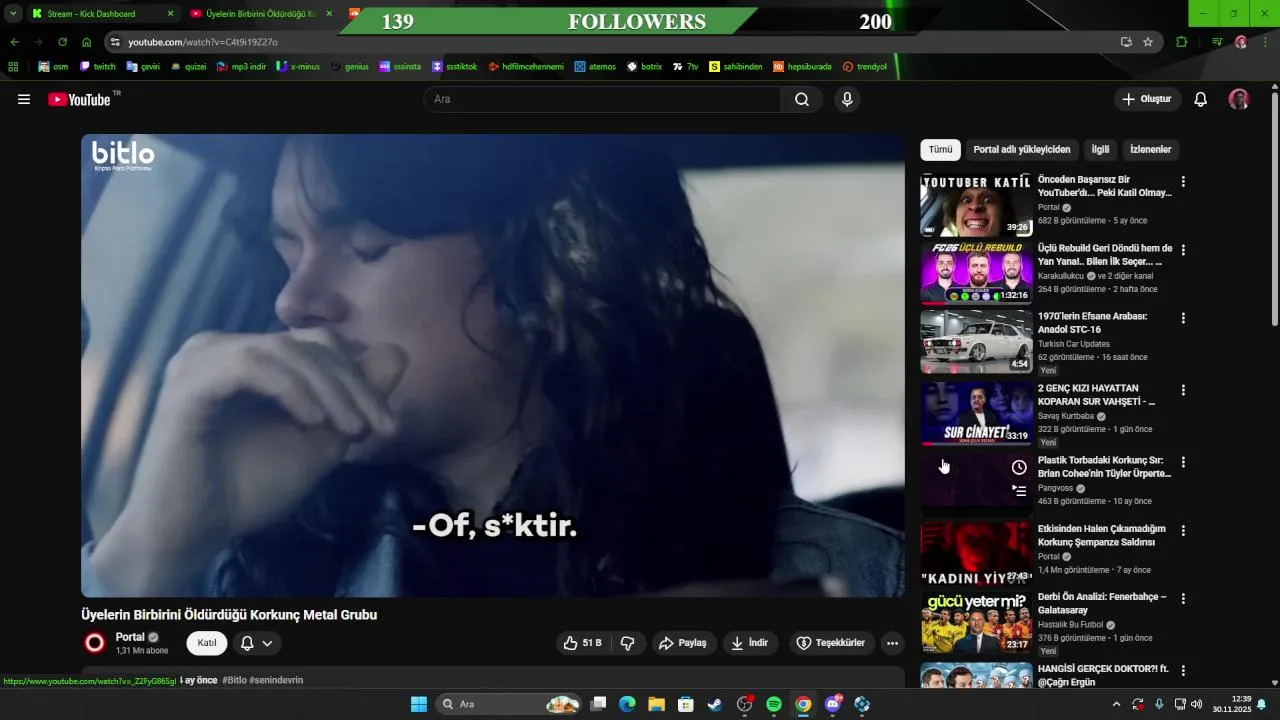Open options for "Derbi Ön Analizi" video
This screenshot has width=1280, height=720.
1183,598
